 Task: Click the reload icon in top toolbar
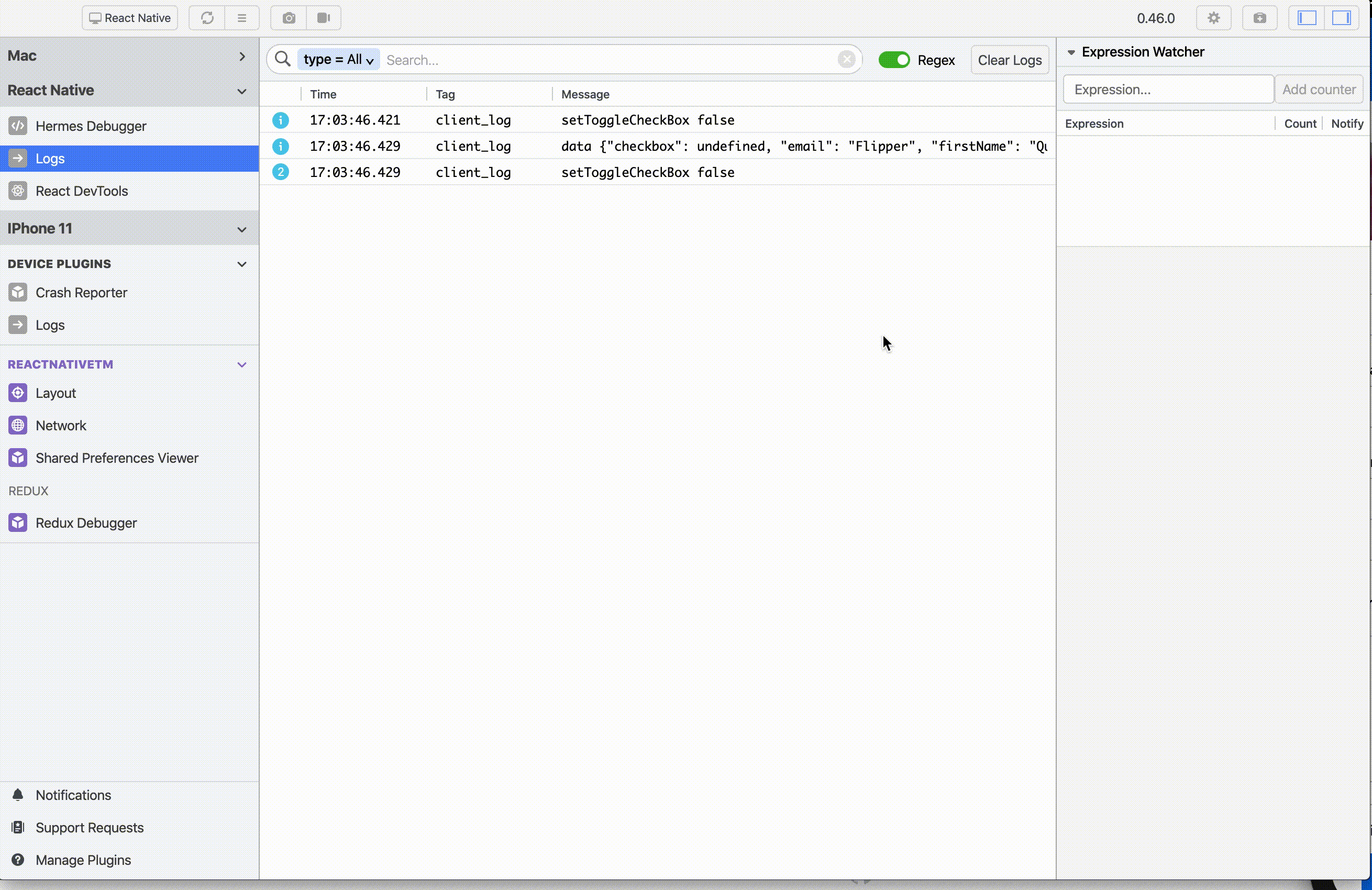207,18
